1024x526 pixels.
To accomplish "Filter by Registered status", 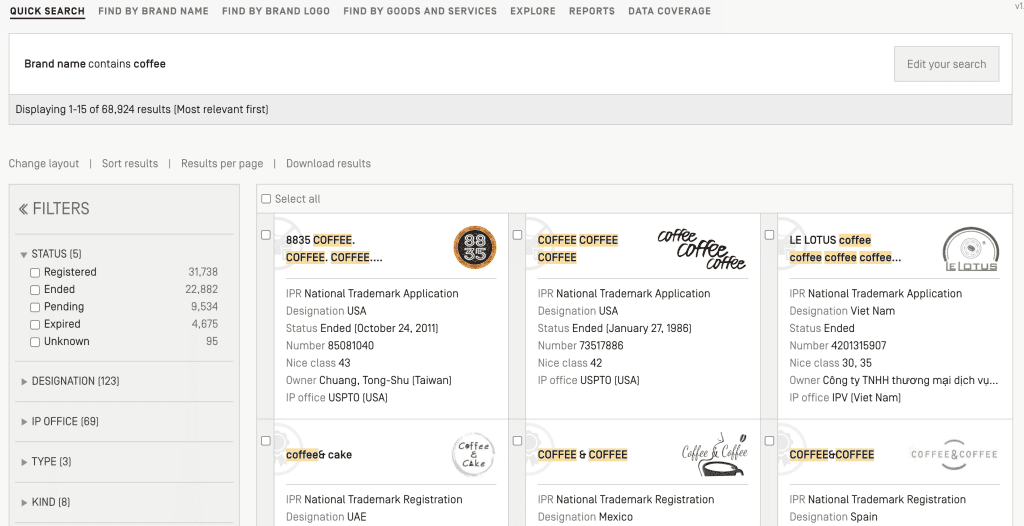I will 35,272.
